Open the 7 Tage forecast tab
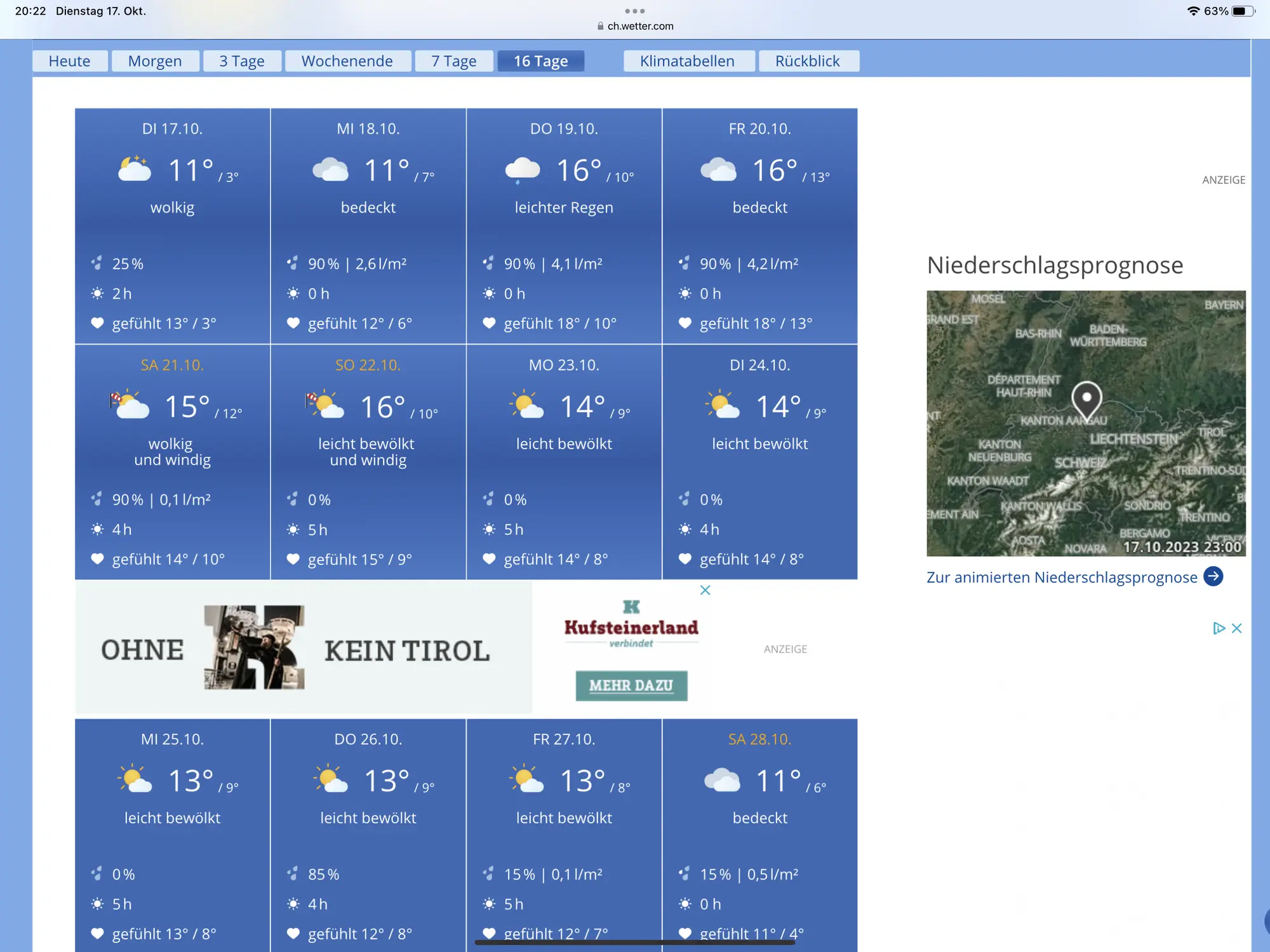1270x952 pixels. pyautogui.click(x=453, y=61)
